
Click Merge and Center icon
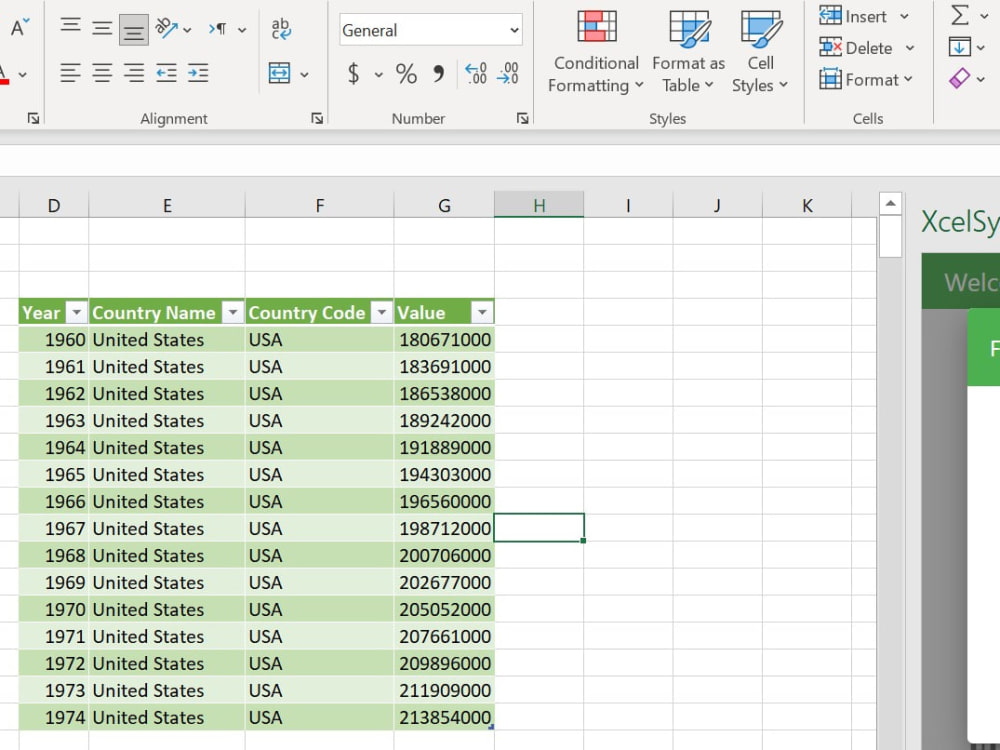coord(279,73)
